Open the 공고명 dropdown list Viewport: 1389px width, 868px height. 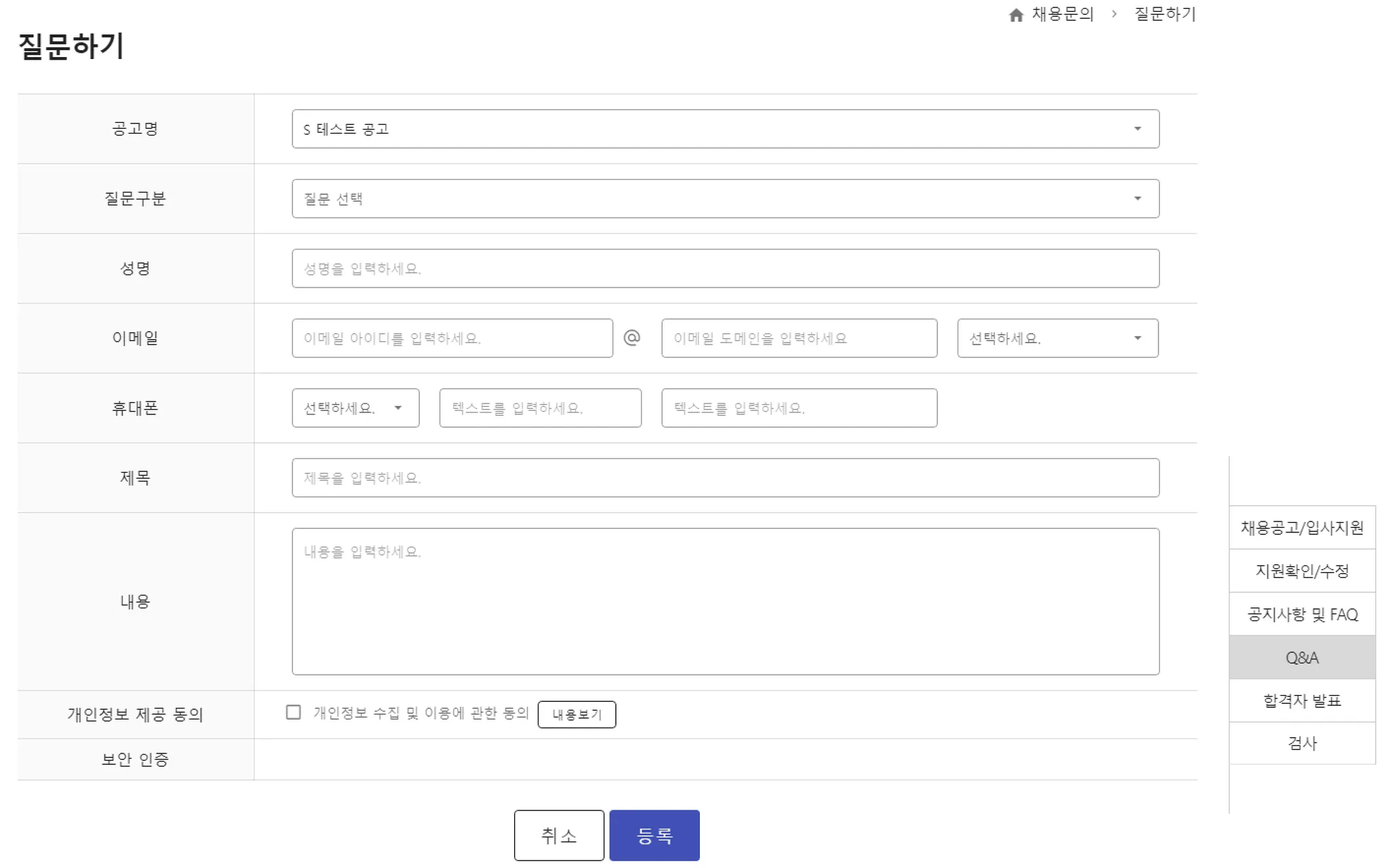click(725, 129)
